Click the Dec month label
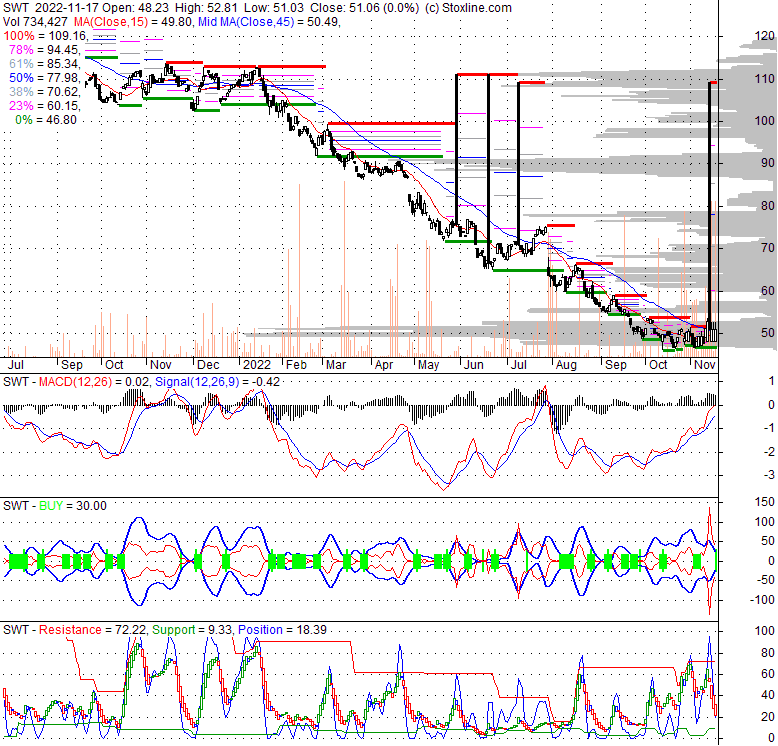 coord(208,365)
